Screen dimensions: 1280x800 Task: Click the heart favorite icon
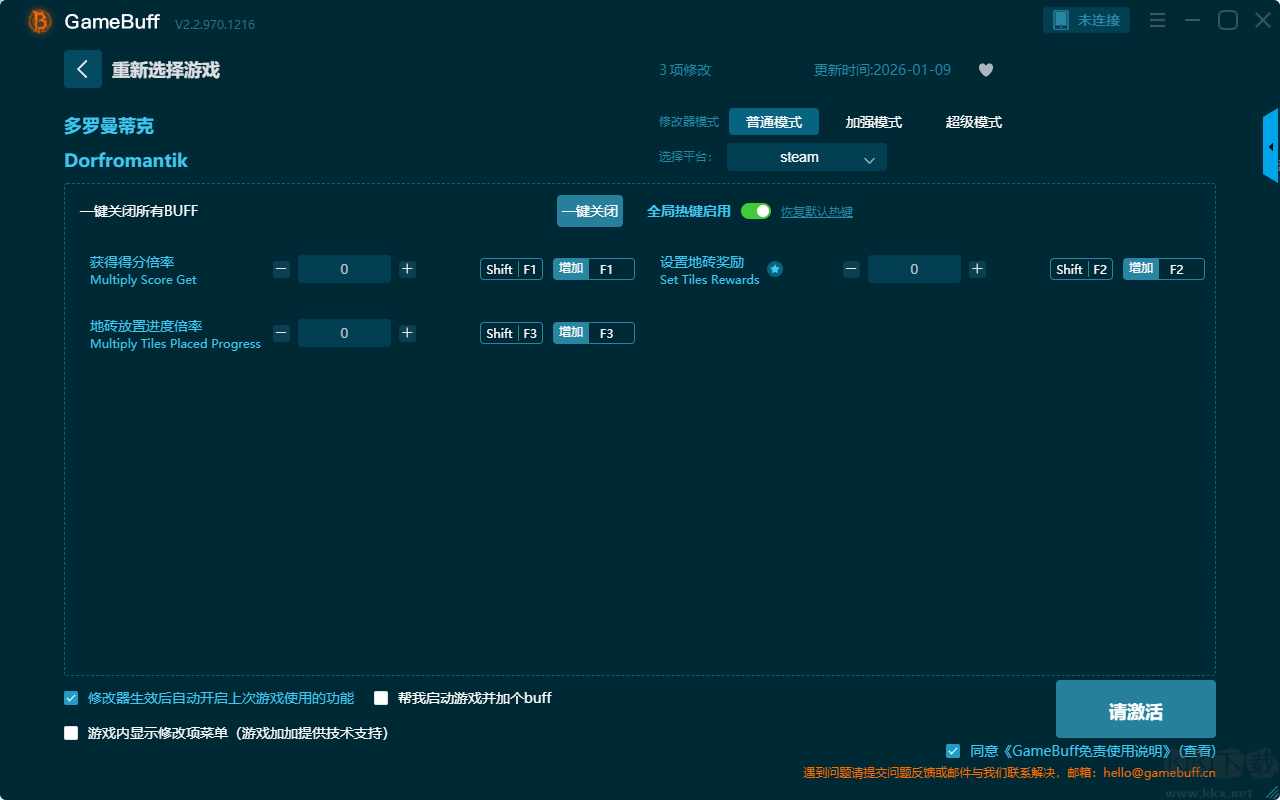click(985, 70)
